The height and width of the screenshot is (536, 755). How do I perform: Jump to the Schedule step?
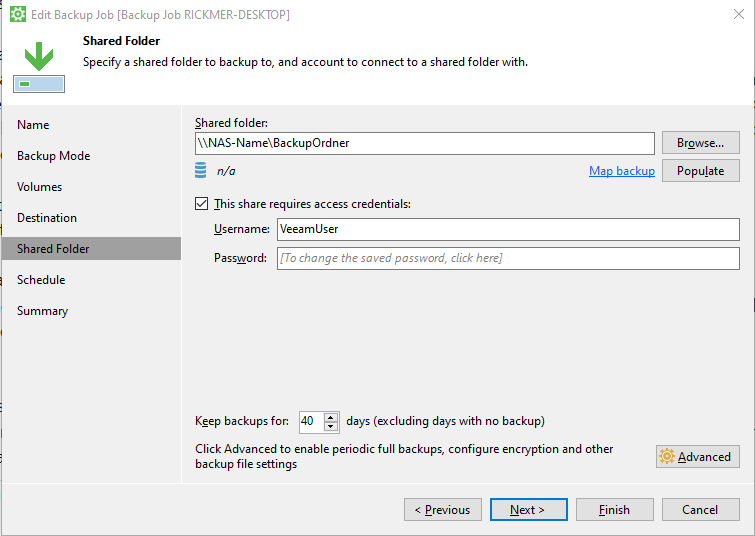[x=41, y=280]
